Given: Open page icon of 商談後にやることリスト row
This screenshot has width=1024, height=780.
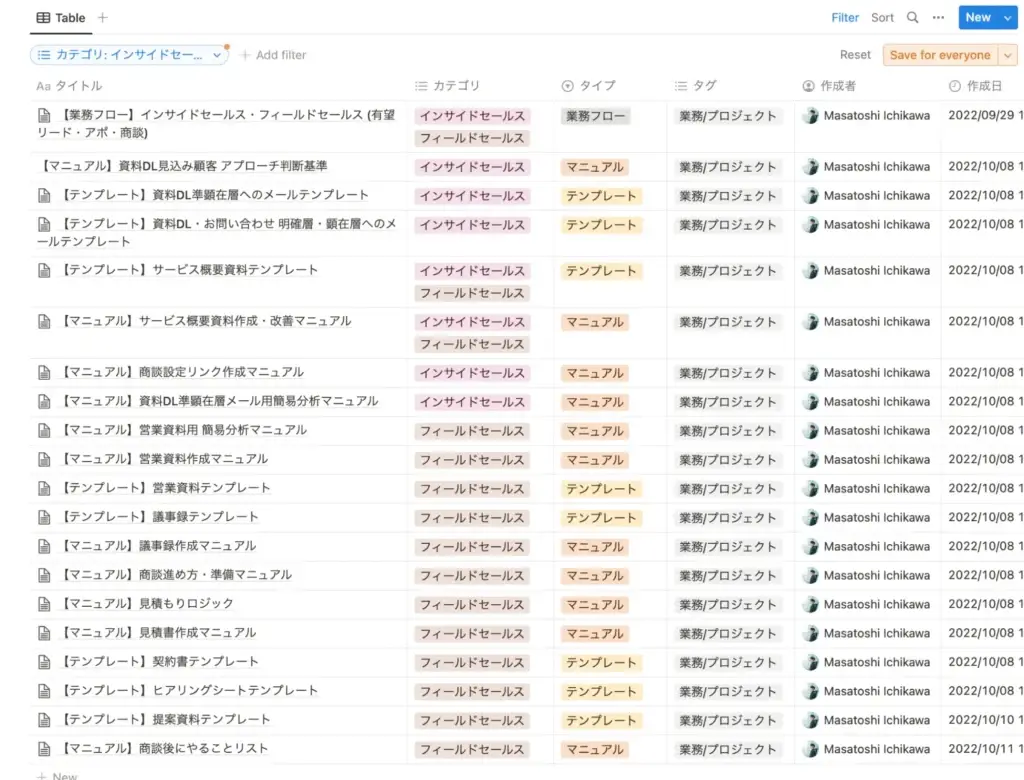Looking at the screenshot, I should pyautogui.click(x=44, y=749).
